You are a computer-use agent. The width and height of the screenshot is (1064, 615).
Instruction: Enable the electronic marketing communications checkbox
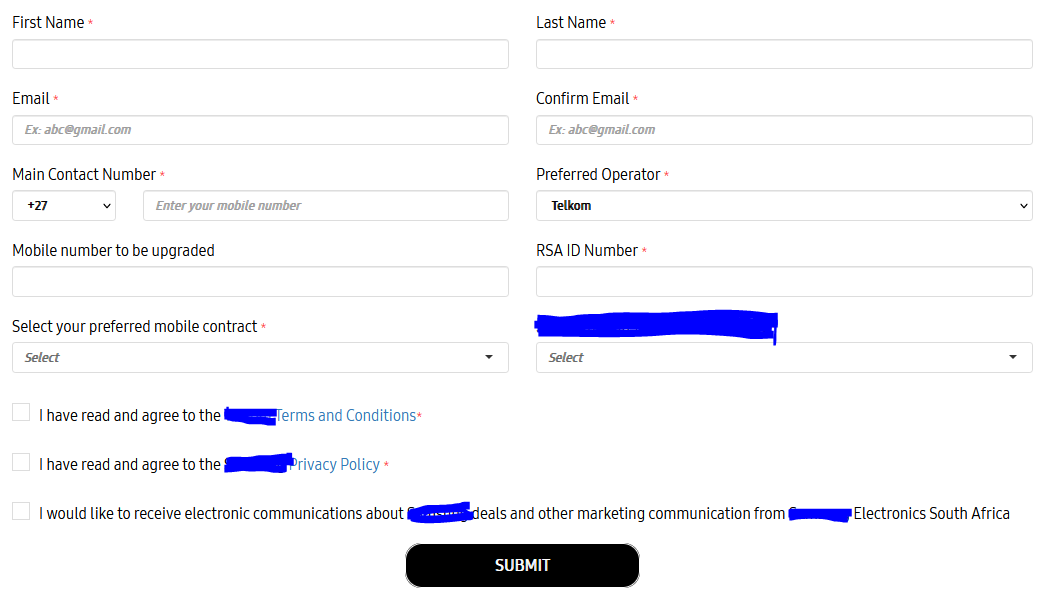click(21, 511)
